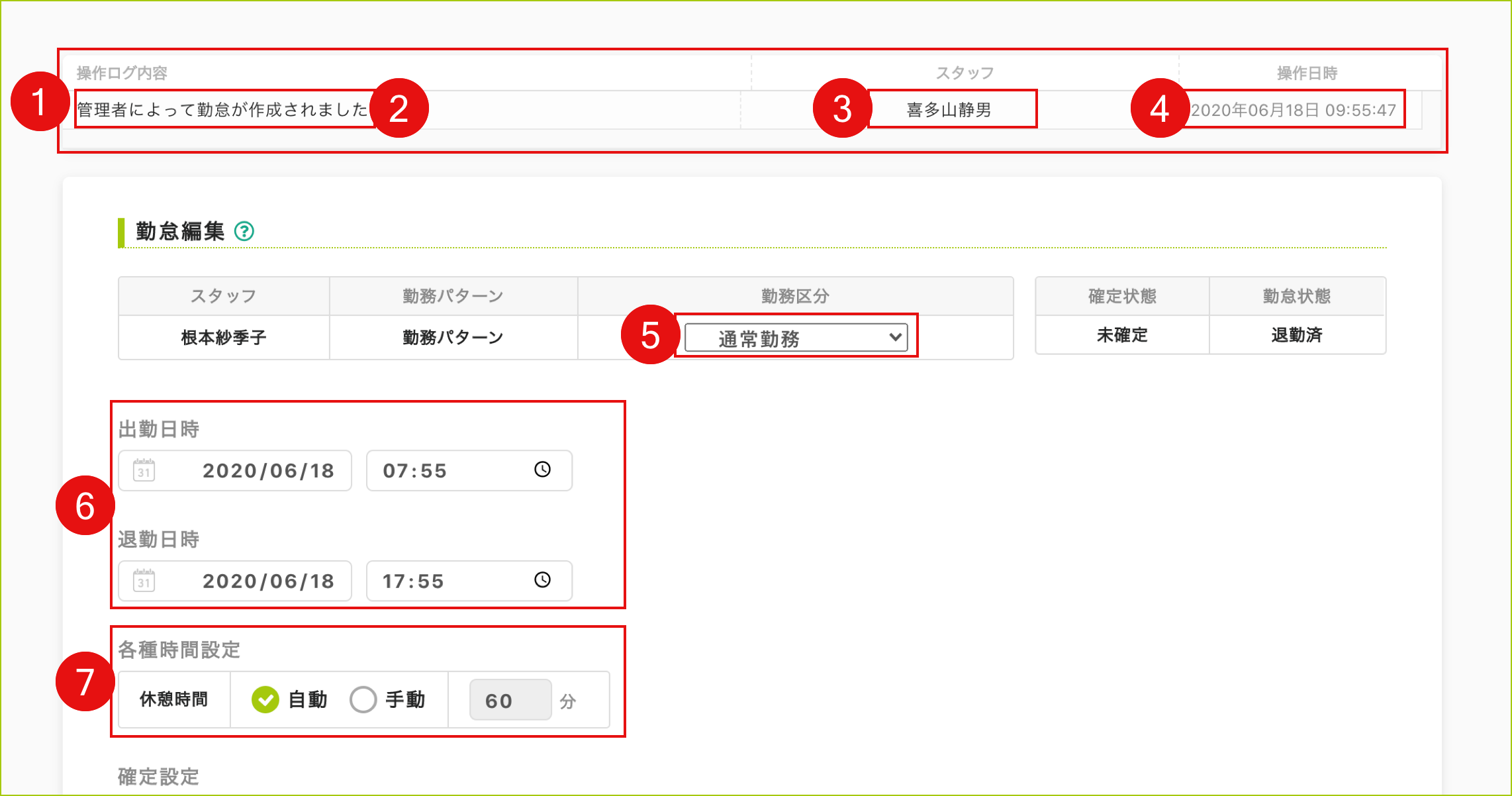Click the log entry 管理者によって勤怠が作成されました
Screen dimensions: 1512x796
[222, 110]
